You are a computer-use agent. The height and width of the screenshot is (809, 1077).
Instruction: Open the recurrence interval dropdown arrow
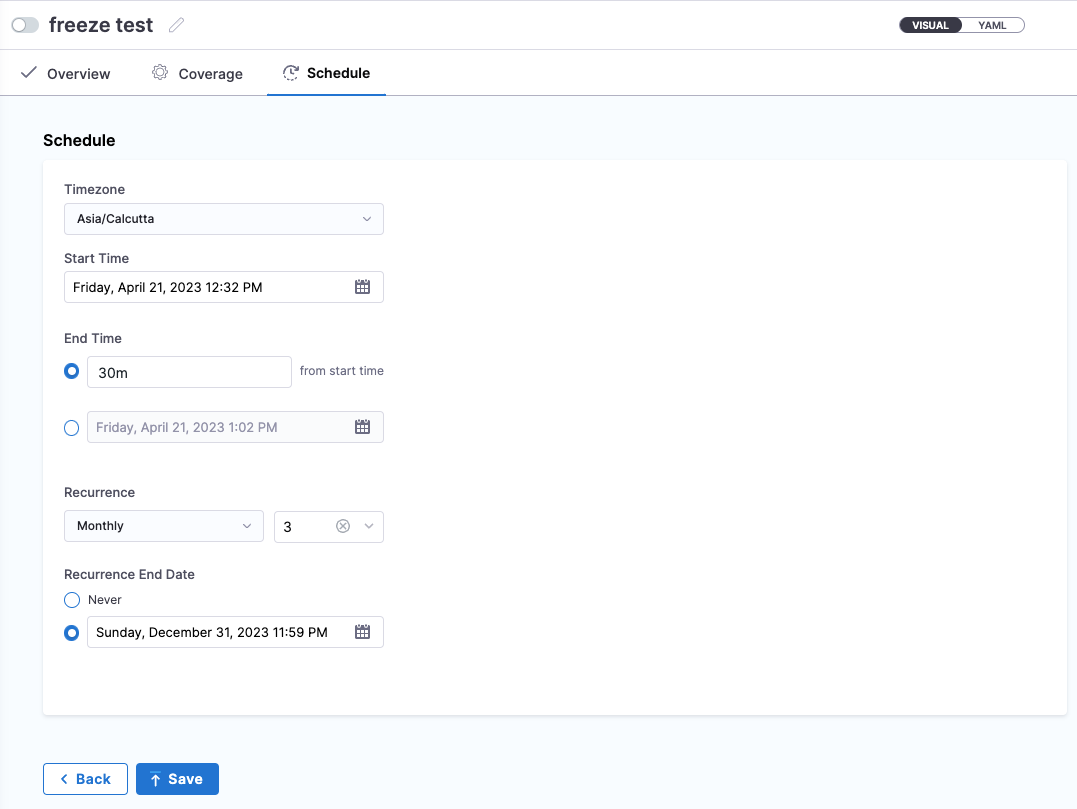click(x=369, y=526)
